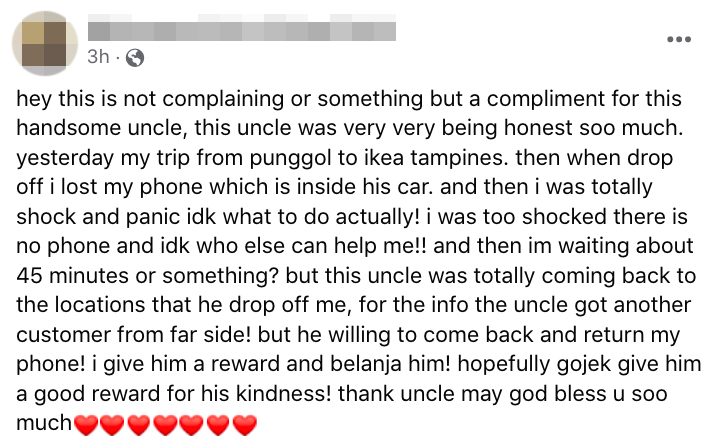Click the word "panic" in the post
The width and height of the screenshot is (725, 448).
tap(172, 210)
